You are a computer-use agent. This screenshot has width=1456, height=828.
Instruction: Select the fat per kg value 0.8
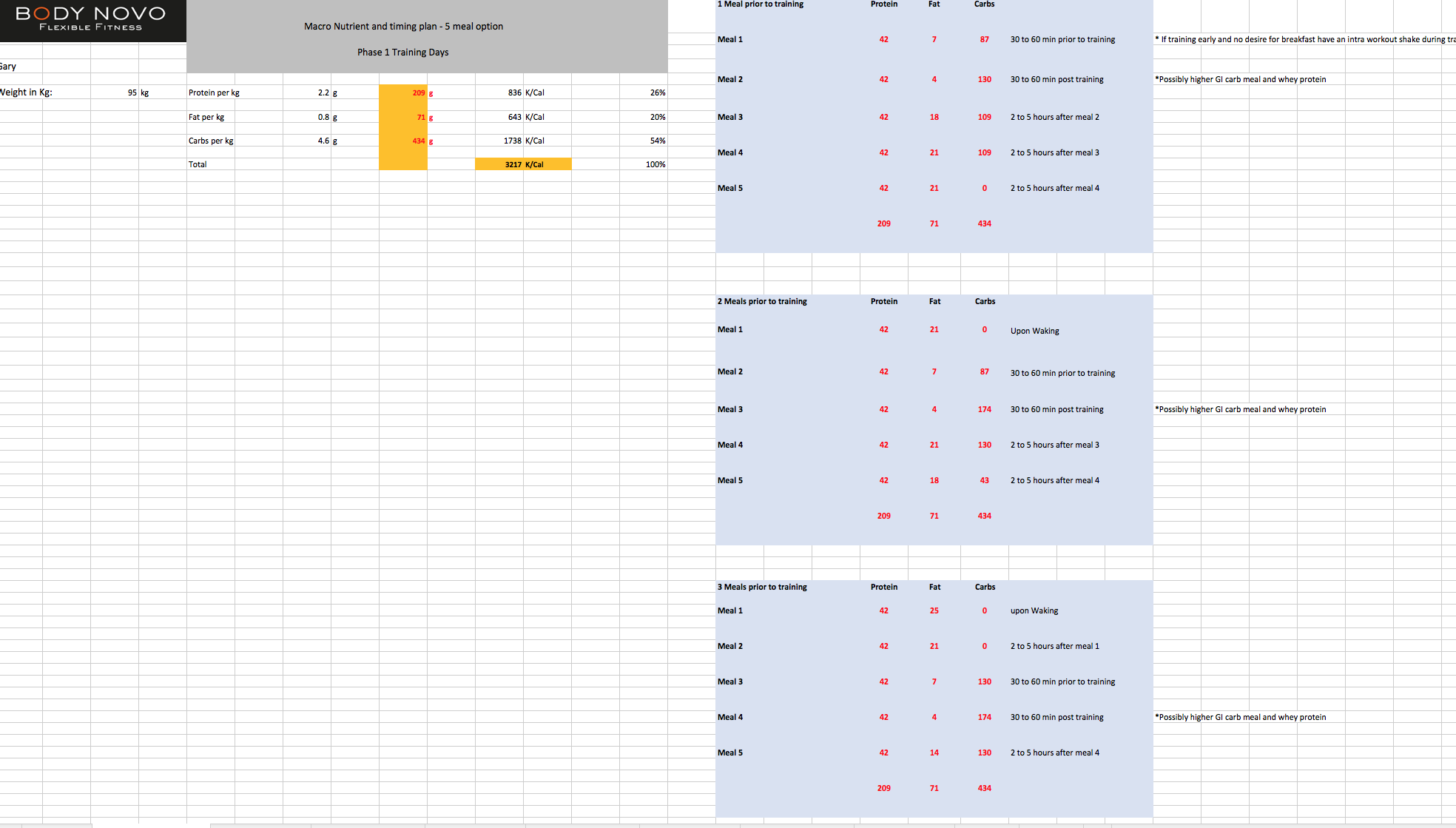(323, 117)
